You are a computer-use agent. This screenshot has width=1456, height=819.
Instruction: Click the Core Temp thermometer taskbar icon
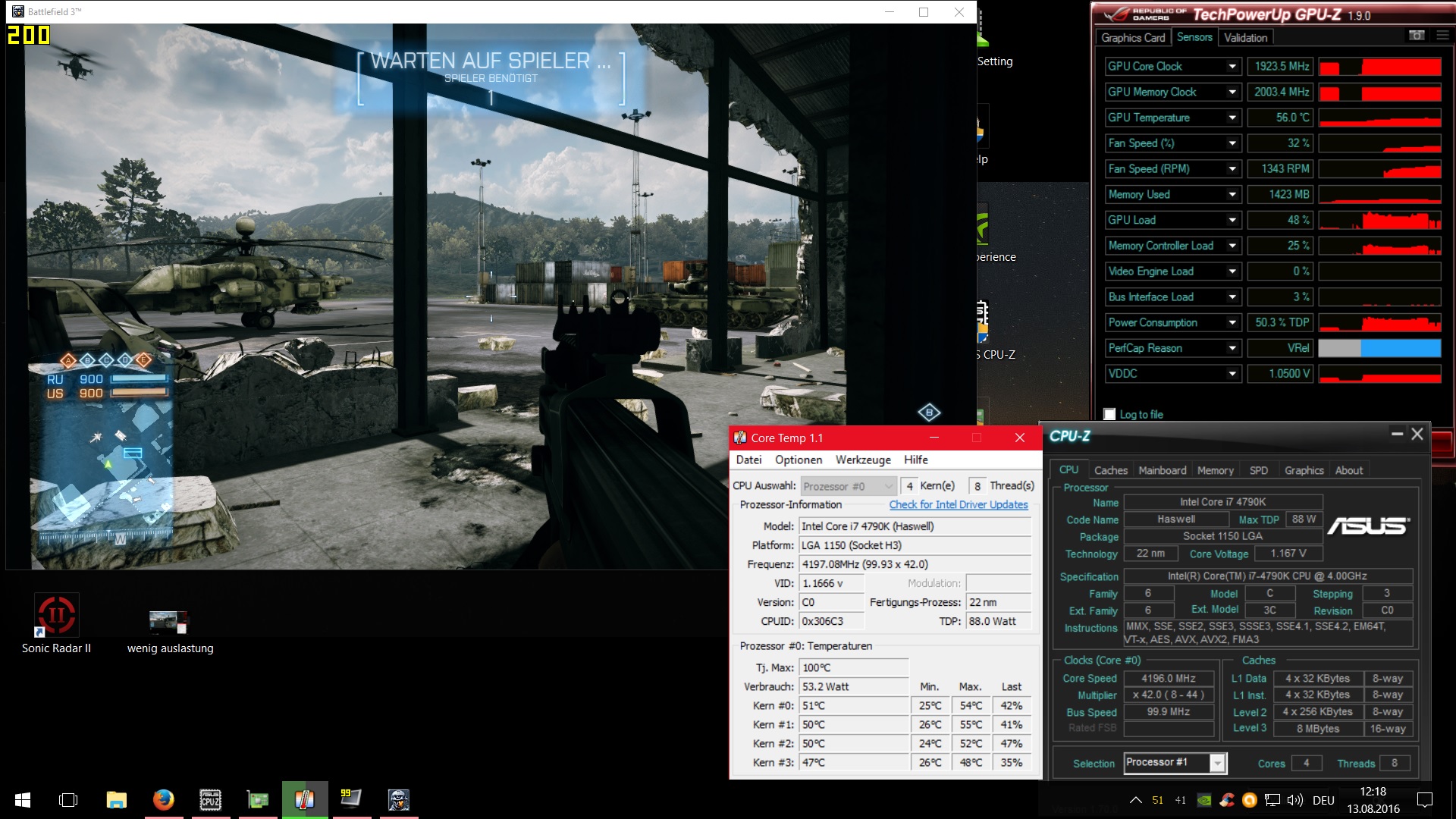pos(304,799)
